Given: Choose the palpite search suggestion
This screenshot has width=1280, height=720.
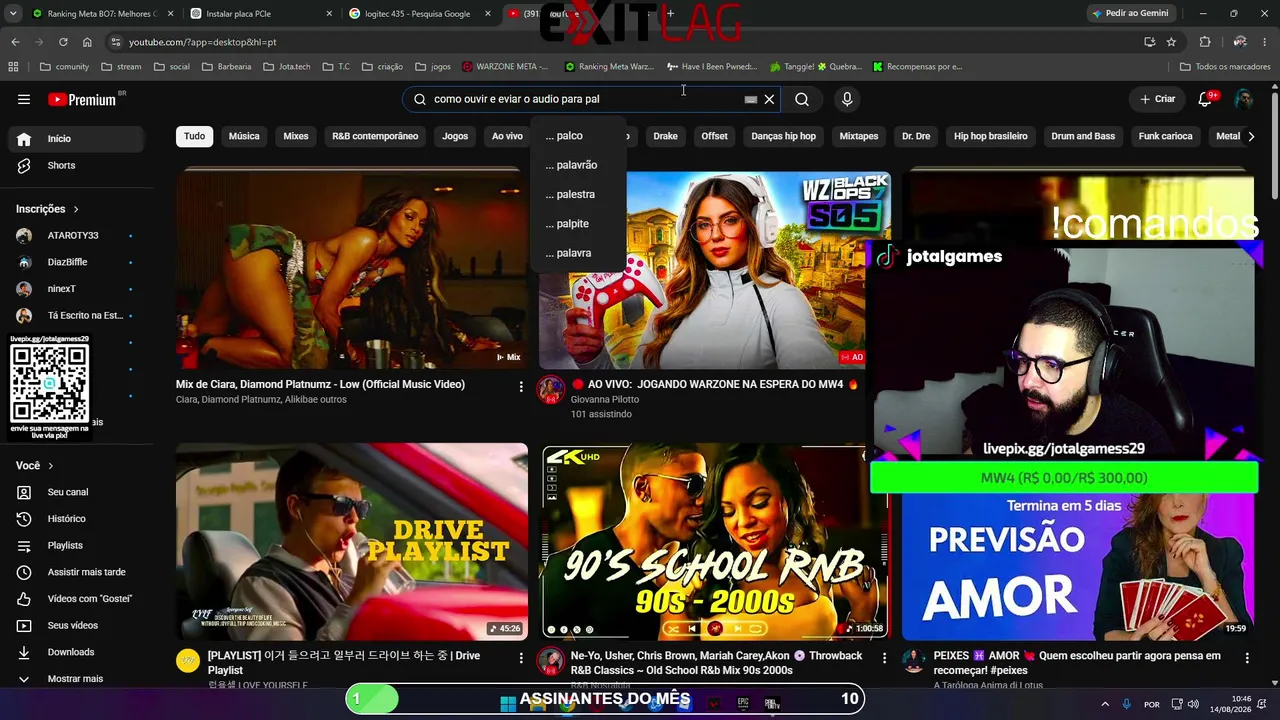Looking at the screenshot, I should [x=579, y=224].
